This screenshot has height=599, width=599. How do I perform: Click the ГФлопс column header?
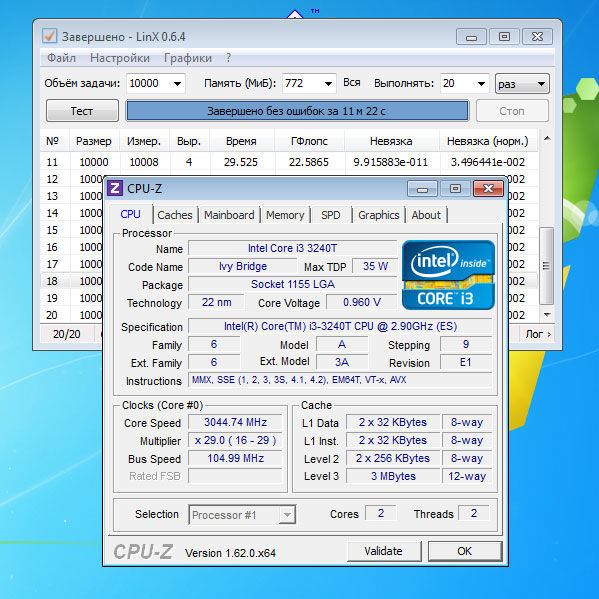(x=309, y=141)
